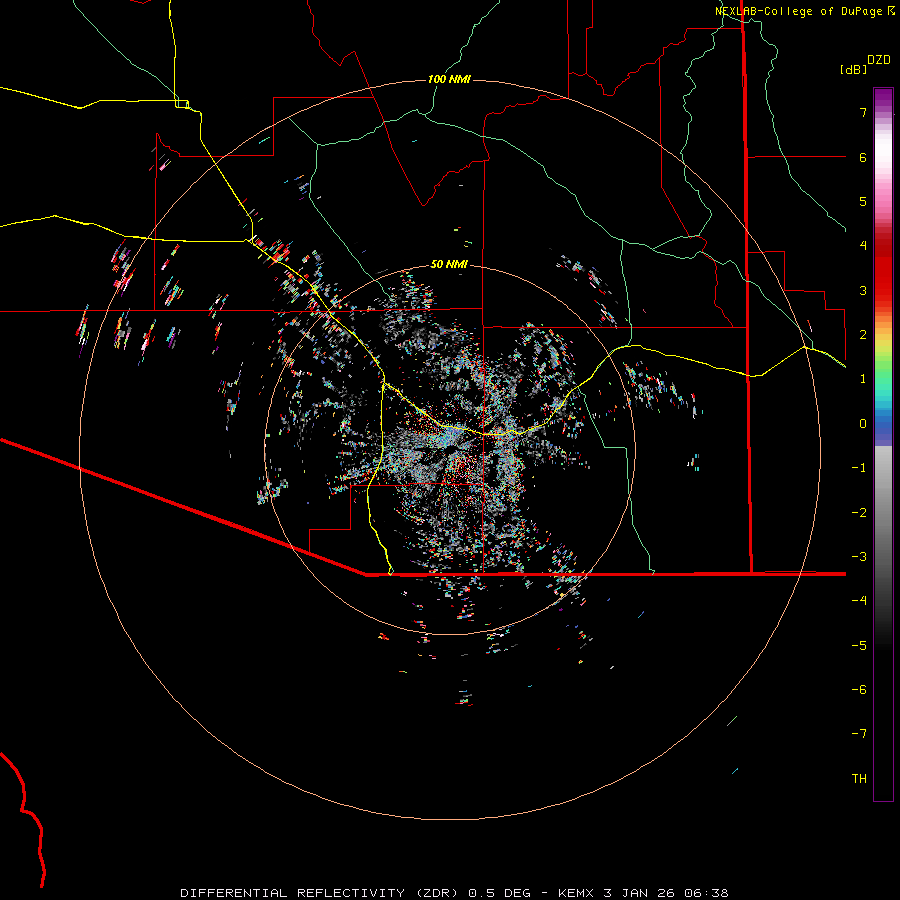Select the -1 dB tick on the color scale
Viewport: 900px width, 900px height.
click(859, 468)
